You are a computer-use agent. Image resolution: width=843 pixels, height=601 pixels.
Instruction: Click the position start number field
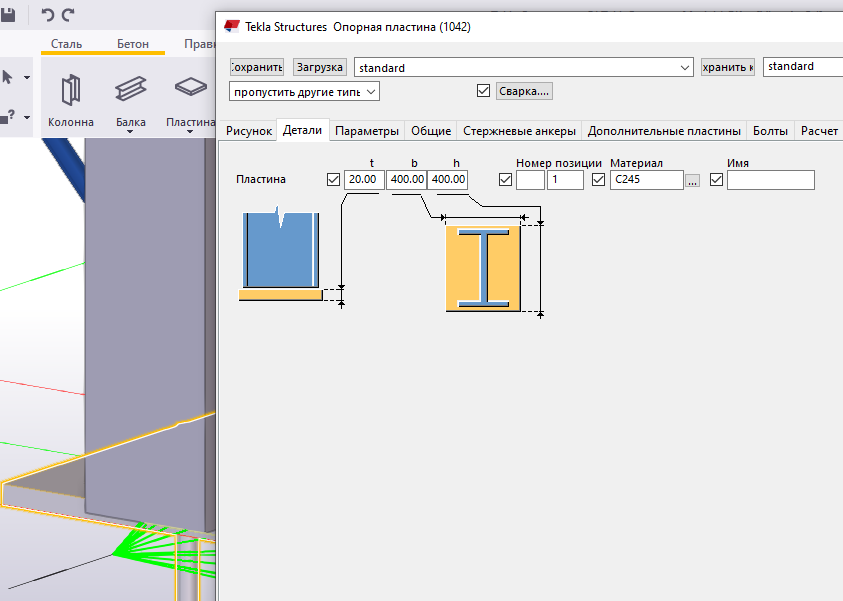point(565,180)
